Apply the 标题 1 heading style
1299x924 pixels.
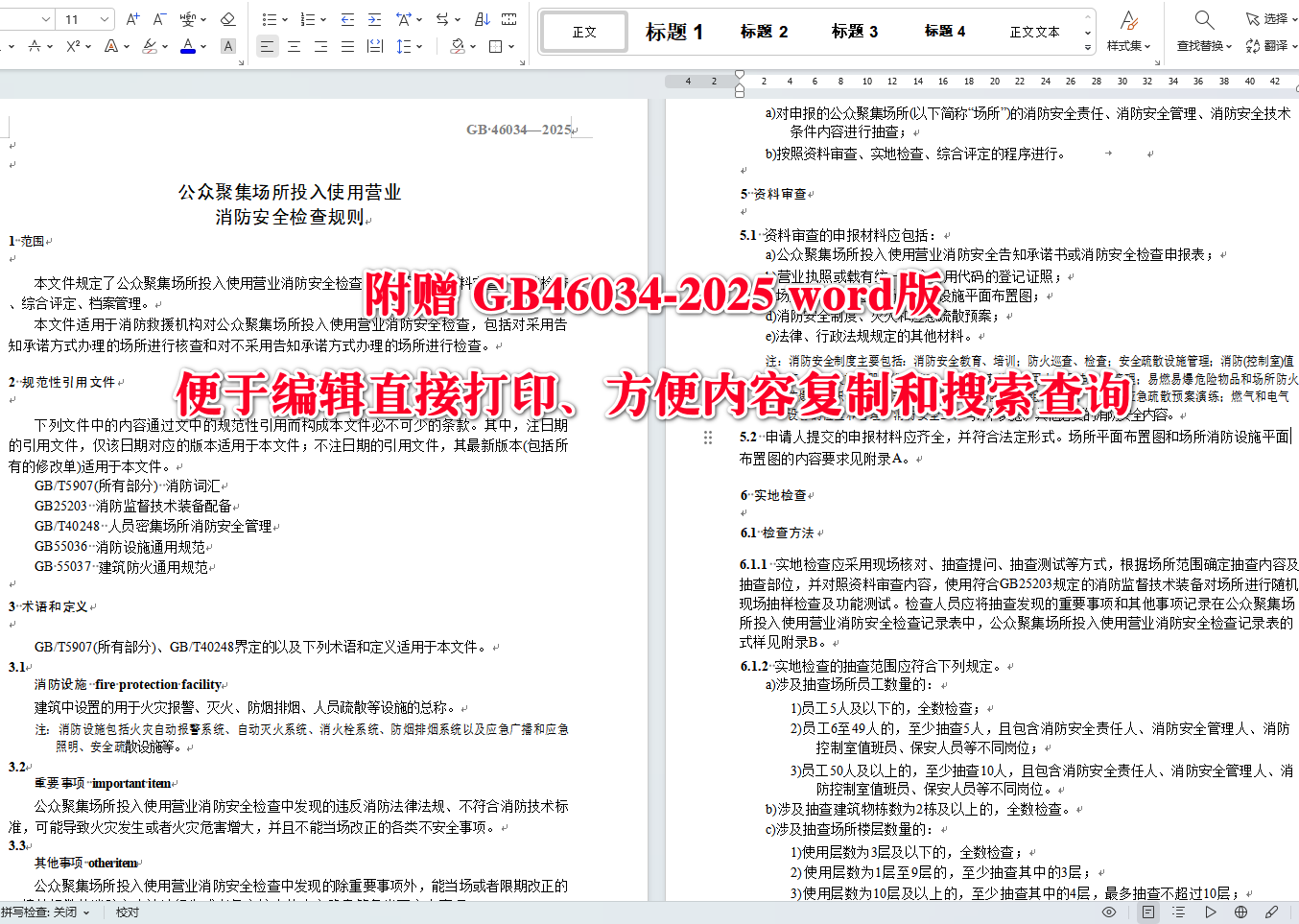(675, 31)
